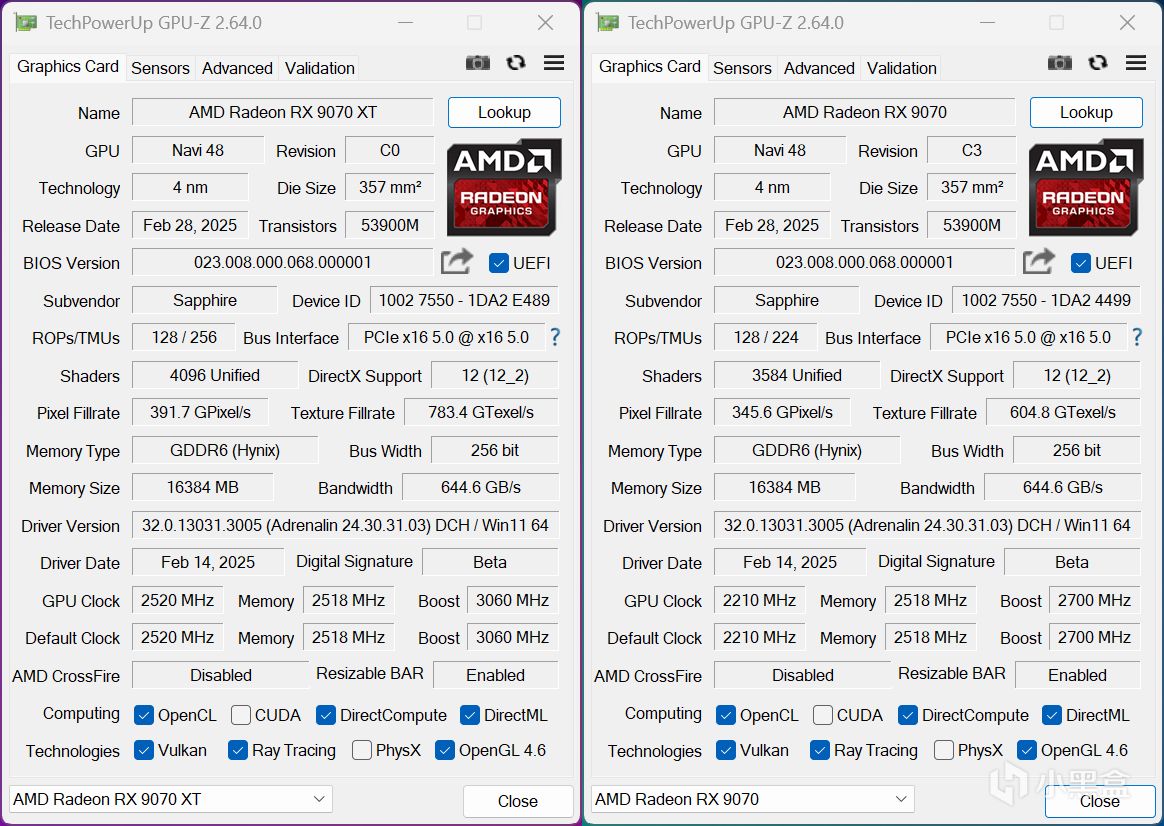Image resolution: width=1164 pixels, height=826 pixels.
Task: Click Revision value C3 in RX 9070 window
Action: (x=972, y=151)
